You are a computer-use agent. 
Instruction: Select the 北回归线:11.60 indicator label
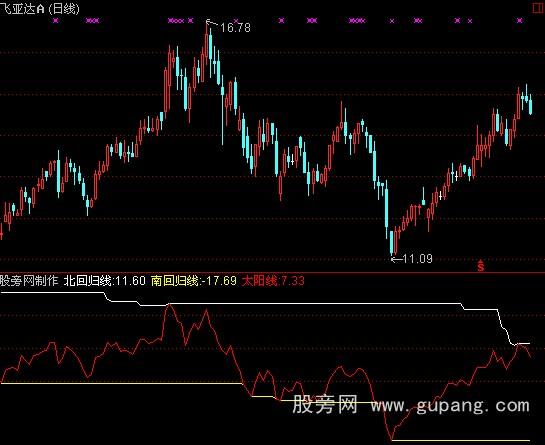[x=105, y=280]
